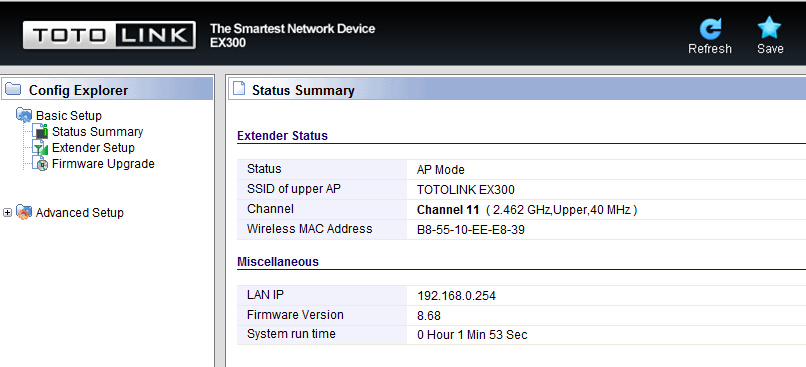Image resolution: width=806 pixels, height=367 pixels.
Task: Click the document icon beside Status Summary header
Action: pyautogui.click(x=239, y=89)
